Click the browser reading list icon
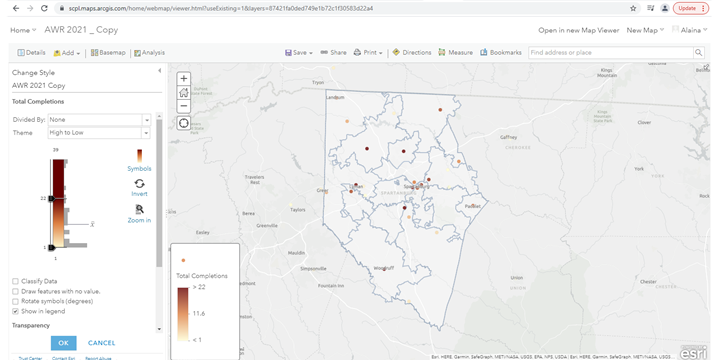 click(x=651, y=8)
